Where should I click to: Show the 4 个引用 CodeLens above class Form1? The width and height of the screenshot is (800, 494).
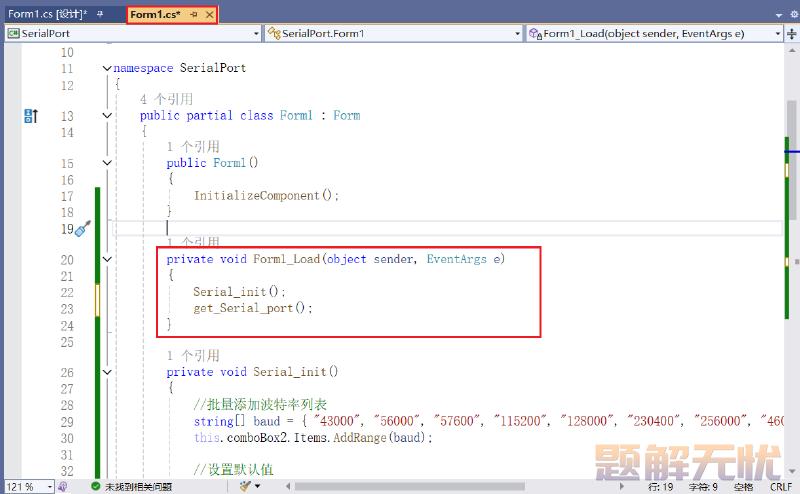[x=166, y=99]
